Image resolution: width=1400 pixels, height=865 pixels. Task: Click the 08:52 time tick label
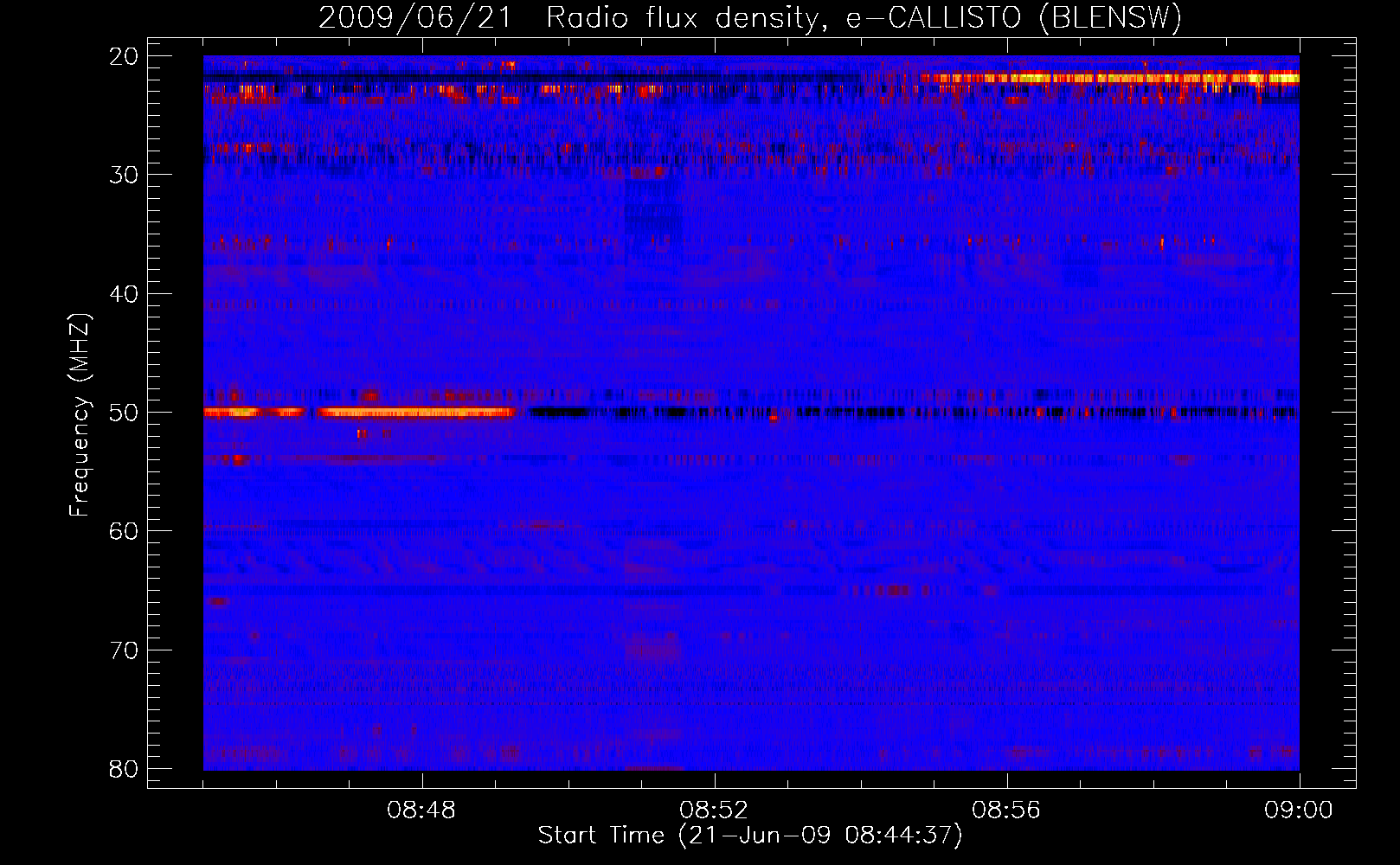point(714,811)
